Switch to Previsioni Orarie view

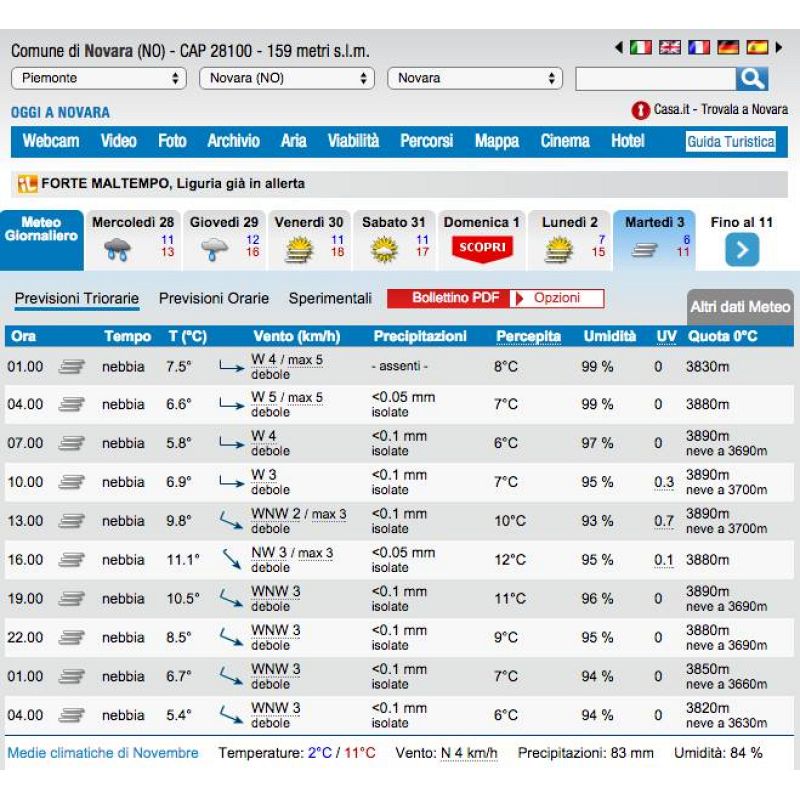click(x=214, y=298)
